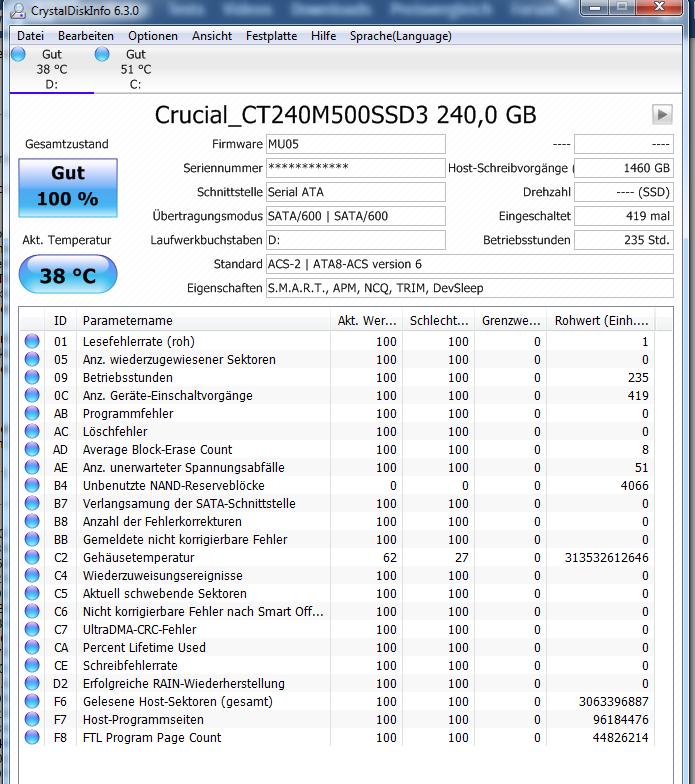Select drive D: status orb in the disk bar
This screenshot has height=784, width=695.
point(18,54)
